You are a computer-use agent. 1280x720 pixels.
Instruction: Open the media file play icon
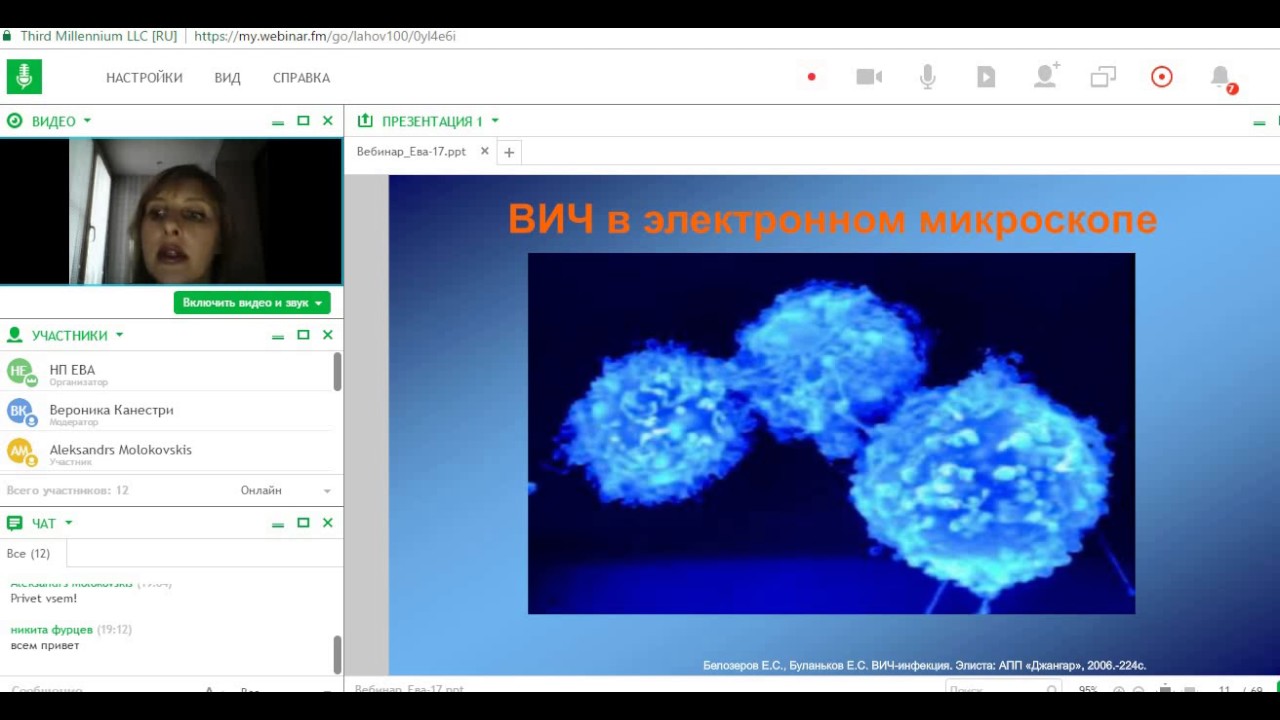tap(986, 77)
